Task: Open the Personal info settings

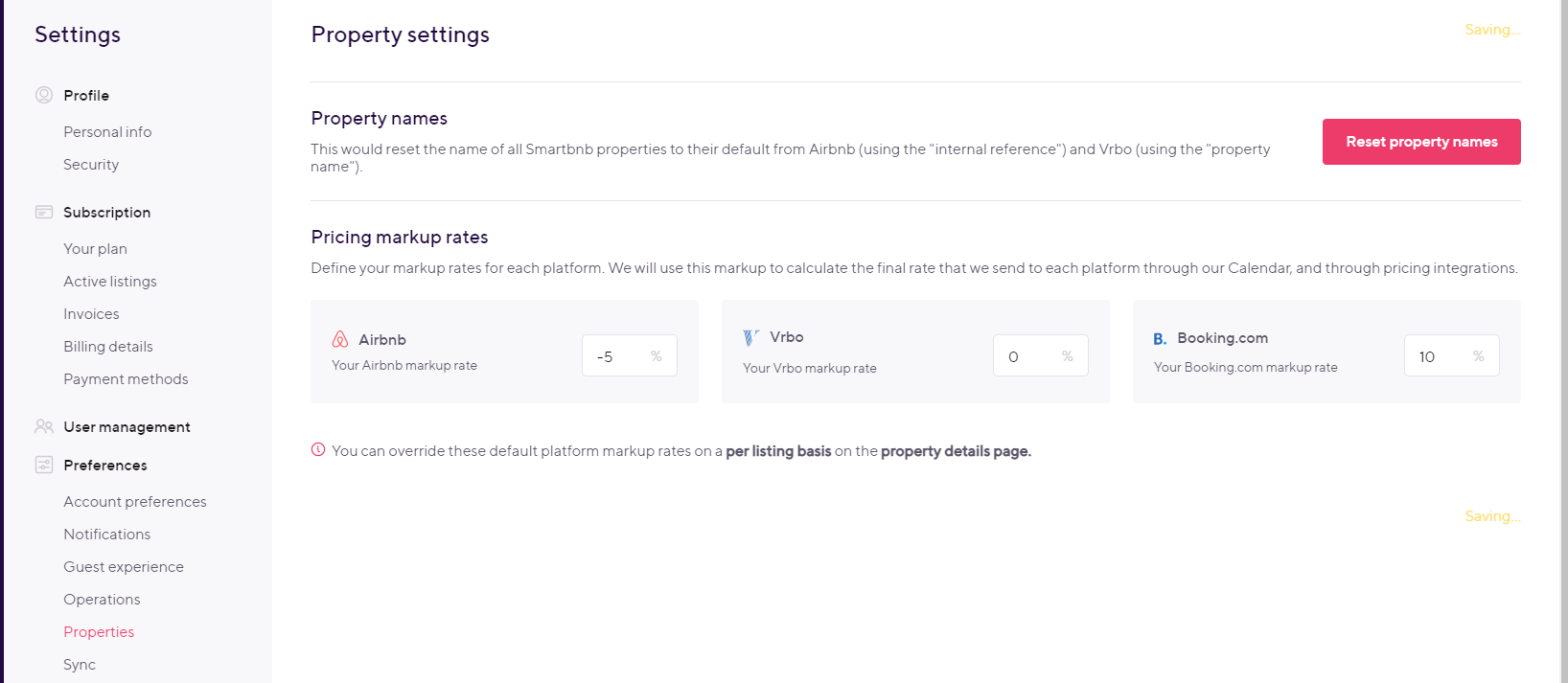Action: pos(106,131)
